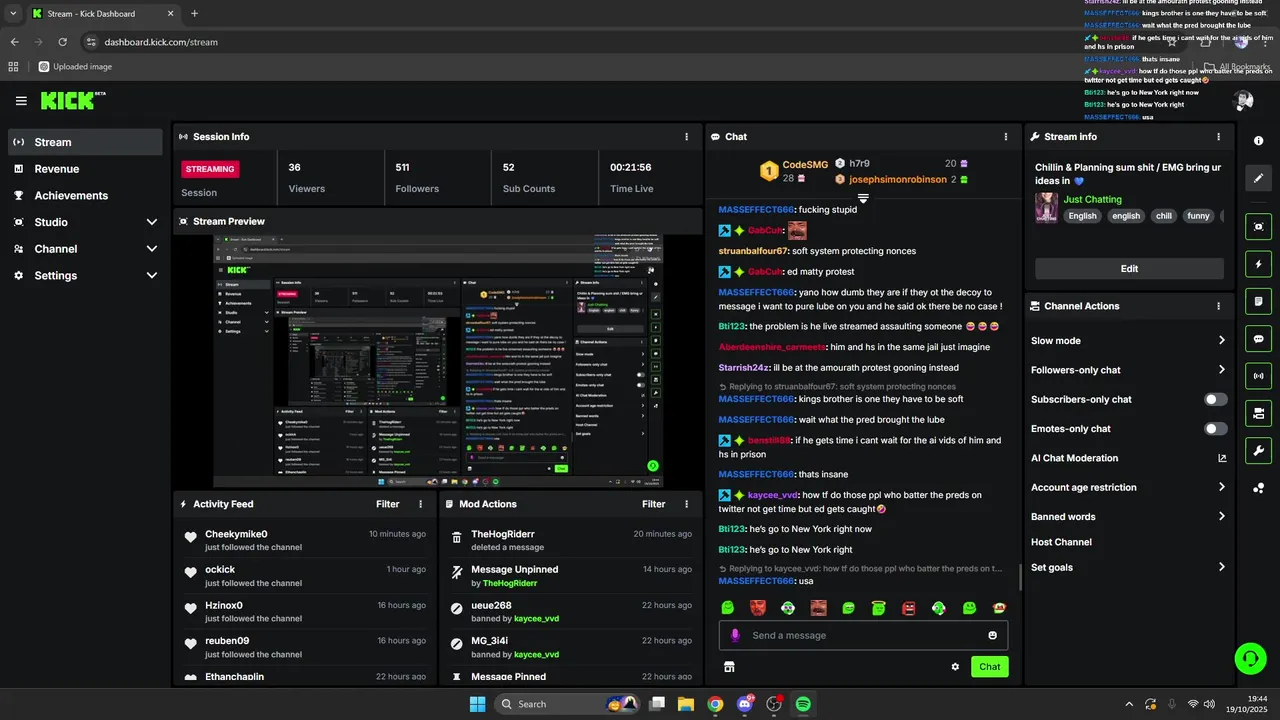
Task: Open Followers-only chat options chevron
Action: 1221,370
